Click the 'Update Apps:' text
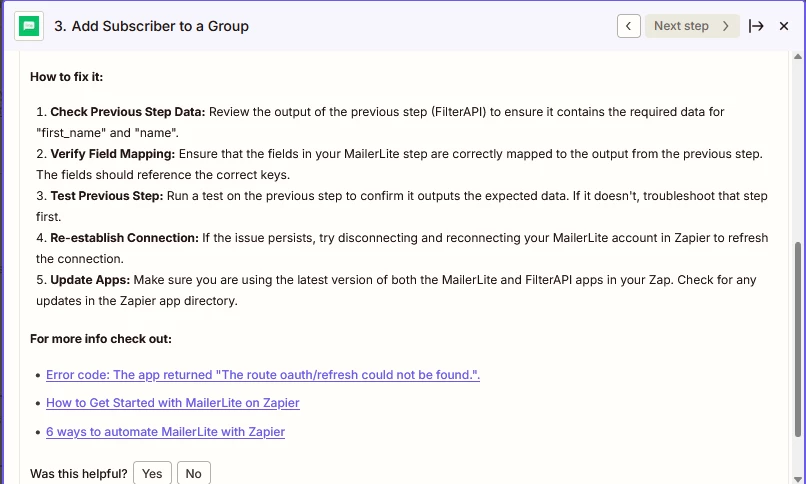This screenshot has width=806, height=484. 90,281
